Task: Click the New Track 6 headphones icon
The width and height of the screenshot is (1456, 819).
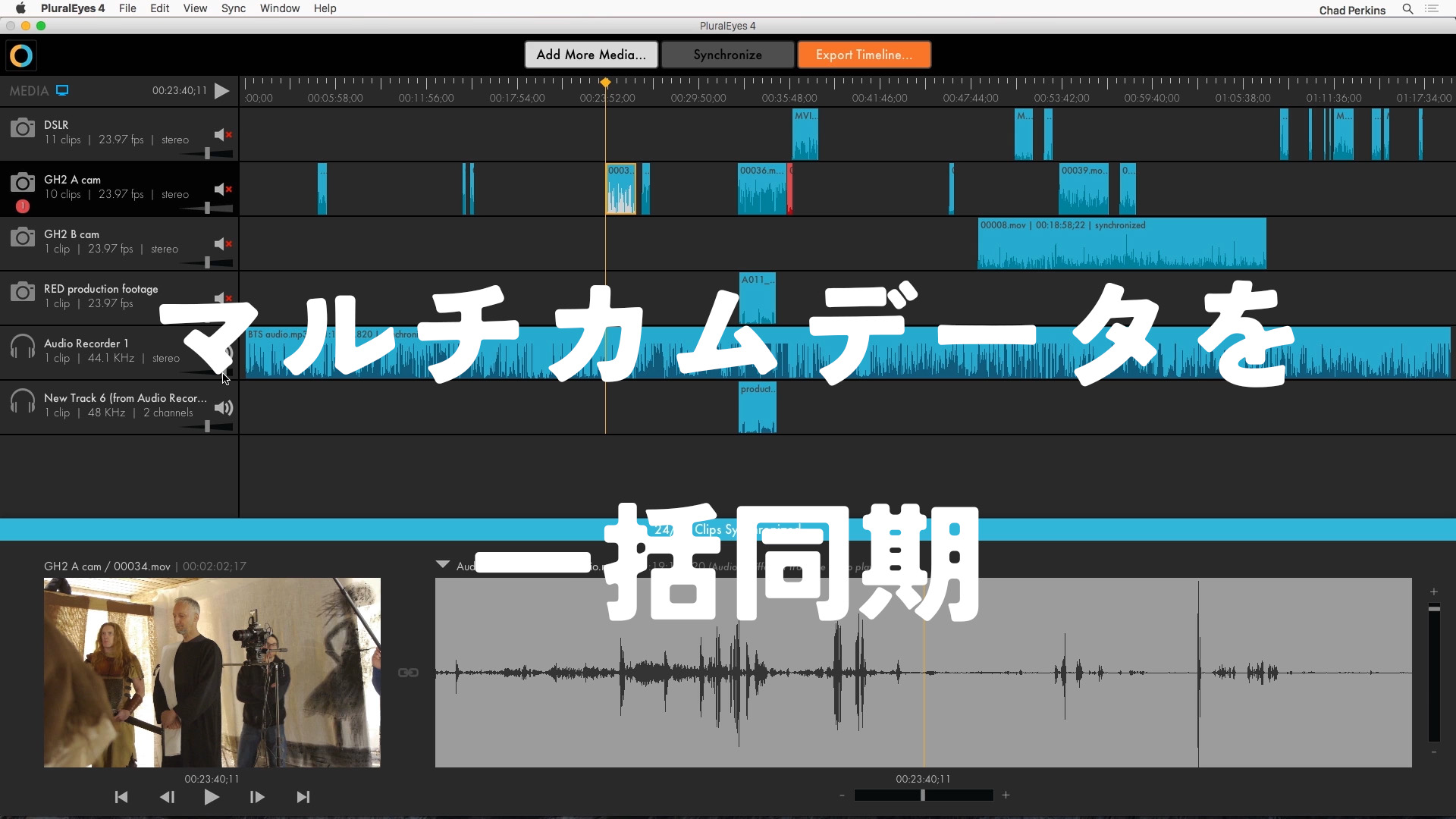Action: coord(23,401)
